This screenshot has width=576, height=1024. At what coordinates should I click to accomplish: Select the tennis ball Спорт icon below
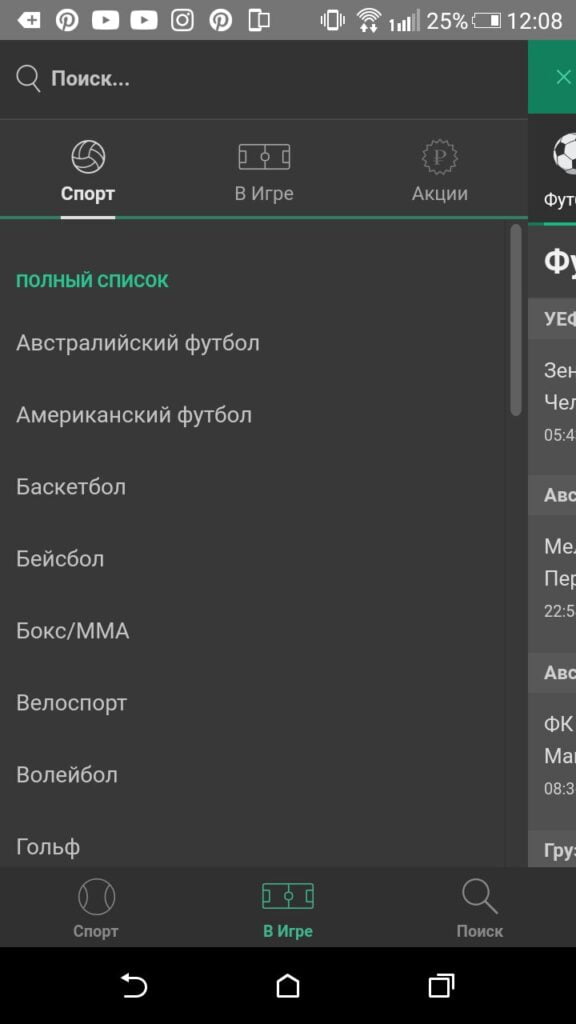pyautogui.click(x=95, y=897)
